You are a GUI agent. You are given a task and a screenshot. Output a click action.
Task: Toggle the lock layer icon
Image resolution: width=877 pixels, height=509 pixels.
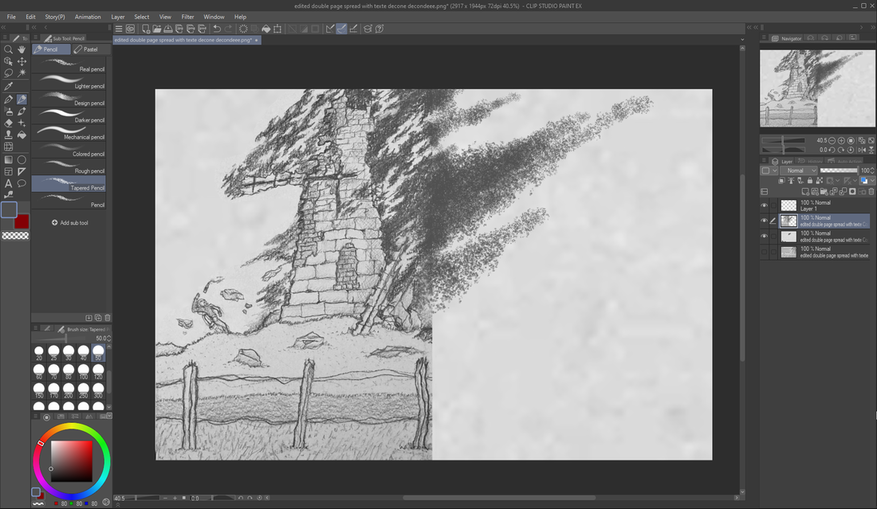click(x=810, y=181)
